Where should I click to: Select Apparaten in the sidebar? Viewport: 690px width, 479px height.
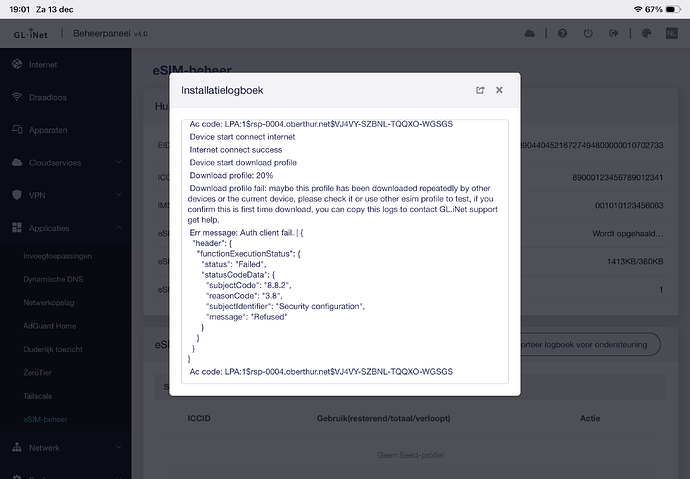48,130
